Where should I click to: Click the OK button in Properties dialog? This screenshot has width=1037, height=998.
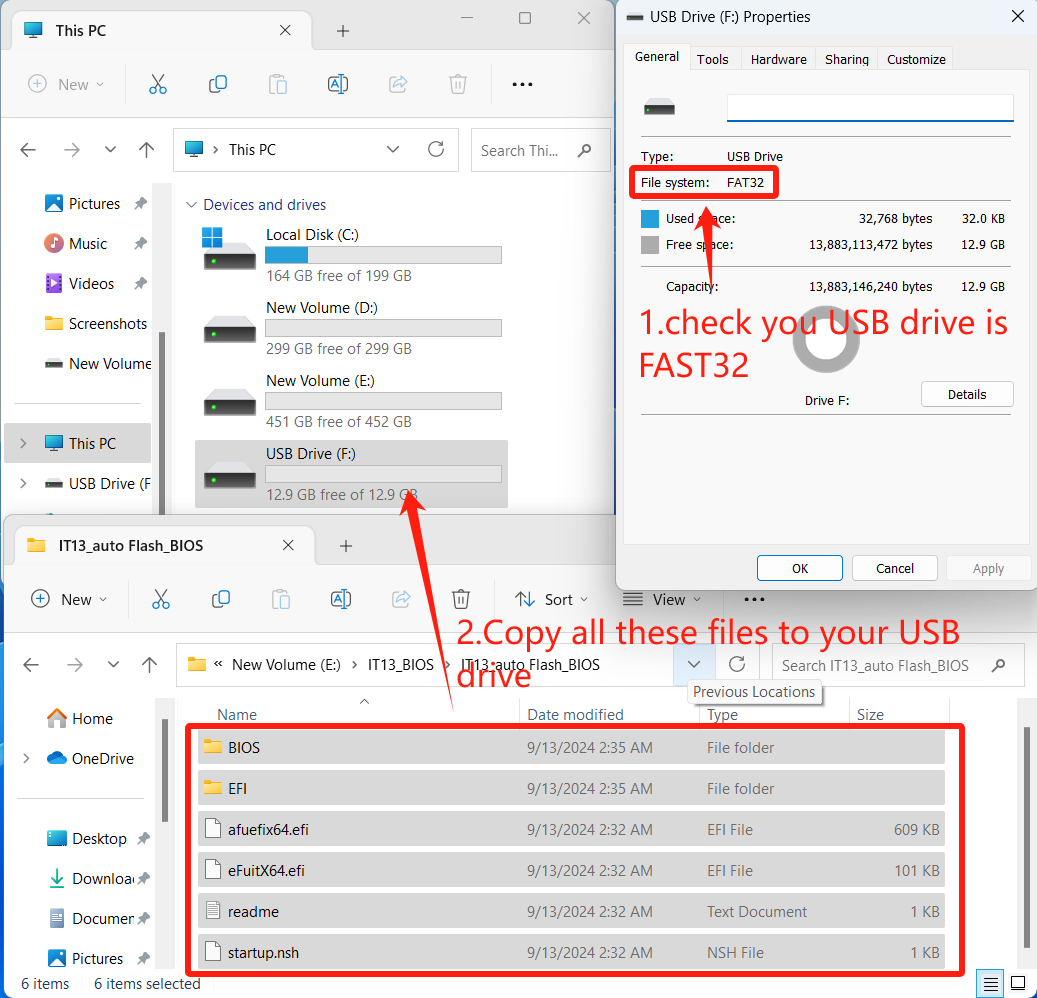pyautogui.click(x=799, y=568)
